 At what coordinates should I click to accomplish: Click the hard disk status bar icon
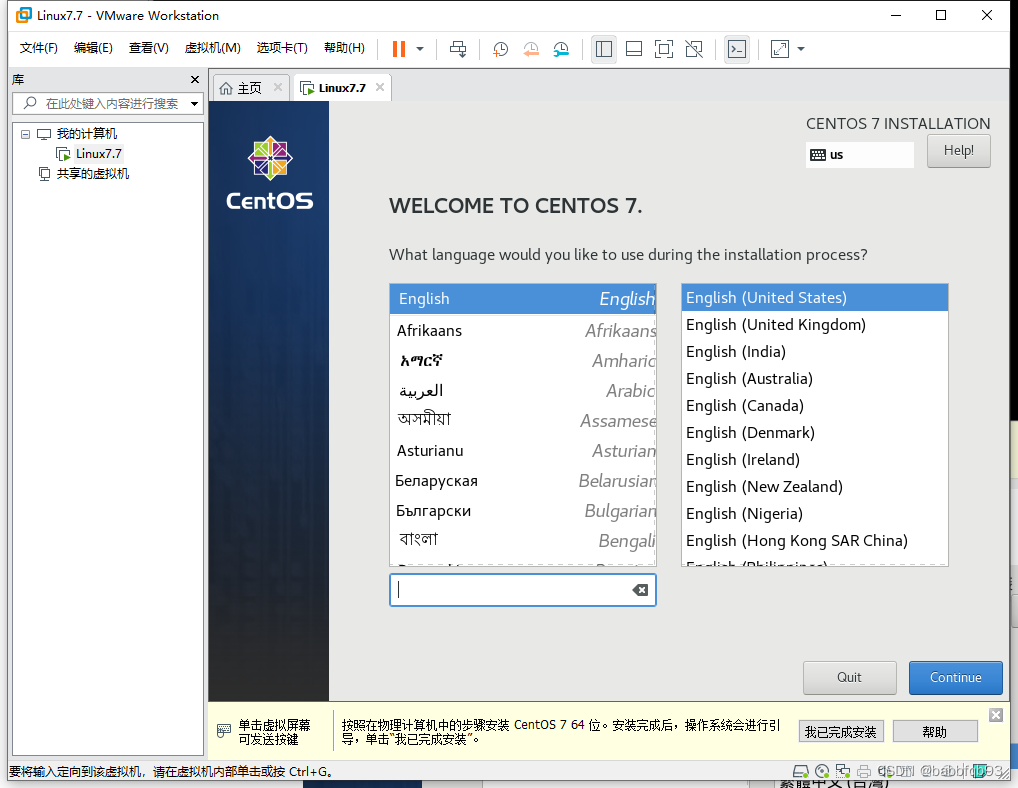click(x=801, y=771)
